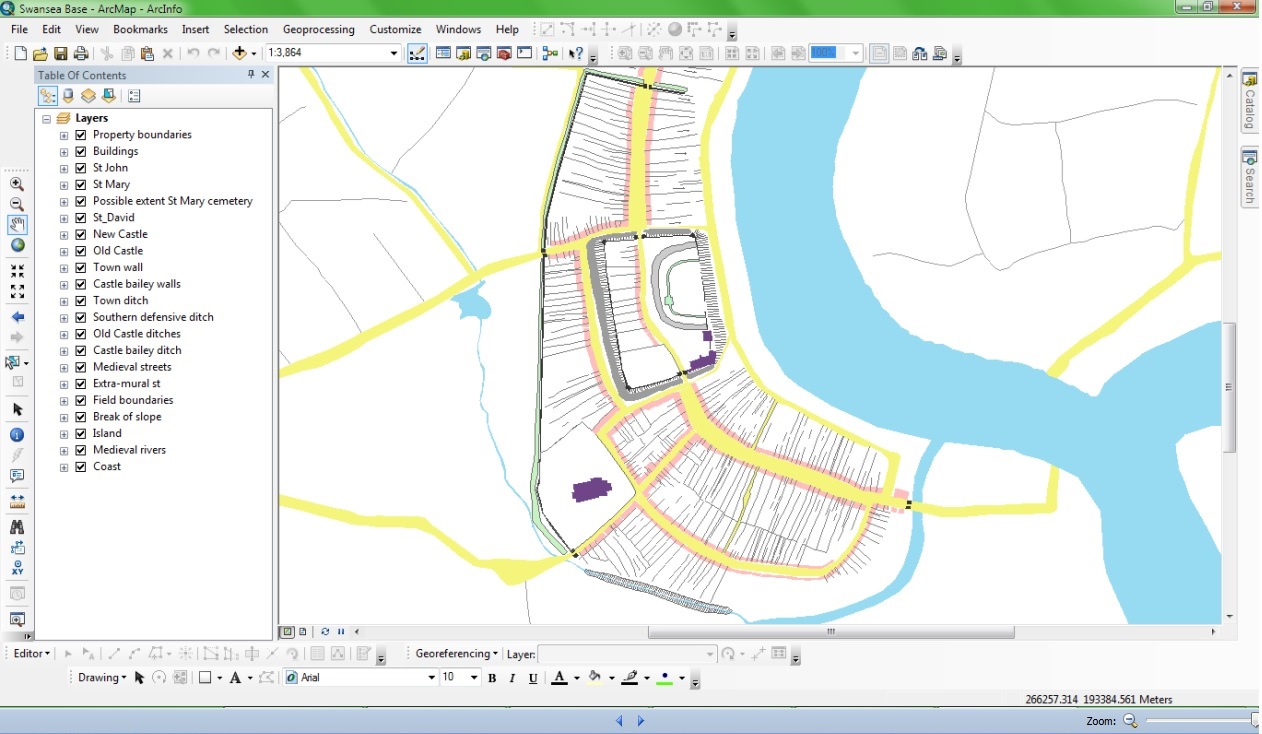This screenshot has width=1262, height=734.
Task: Click the Drawing button
Action: click(100, 677)
